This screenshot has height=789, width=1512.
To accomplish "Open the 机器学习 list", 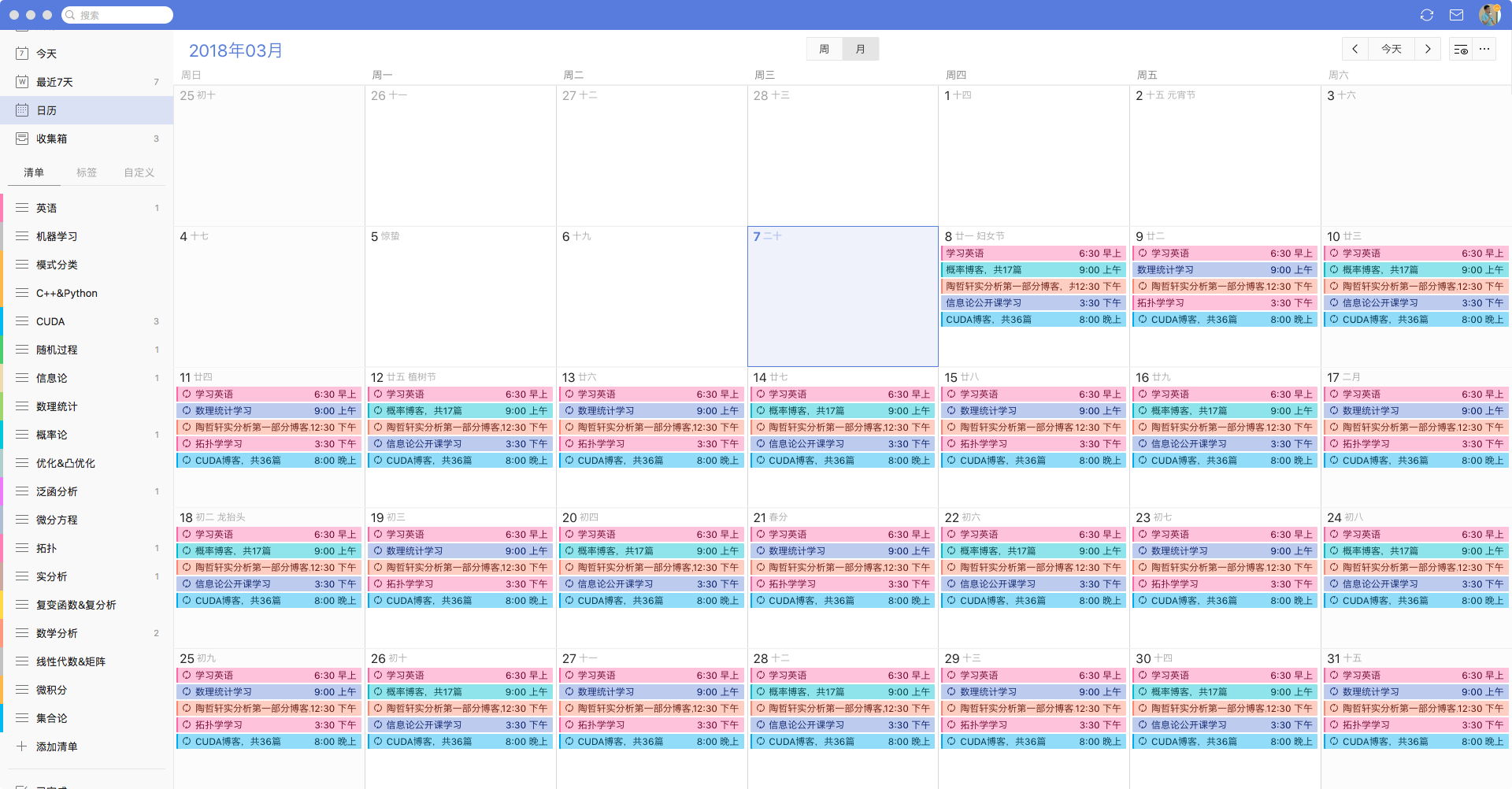I will pyautogui.click(x=57, y=236).
